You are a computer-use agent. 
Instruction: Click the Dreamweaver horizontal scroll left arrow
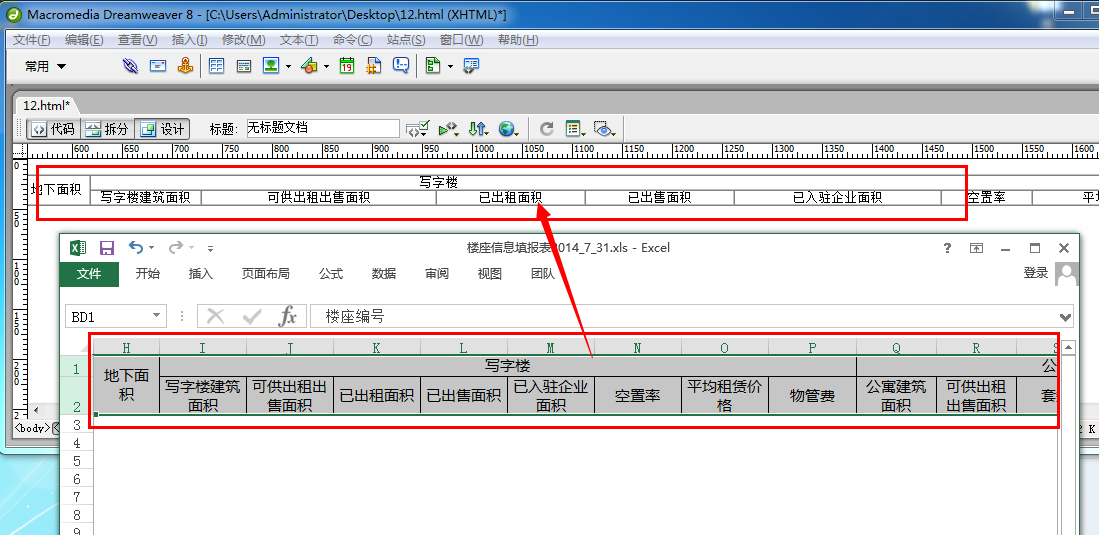click(34, 409)
